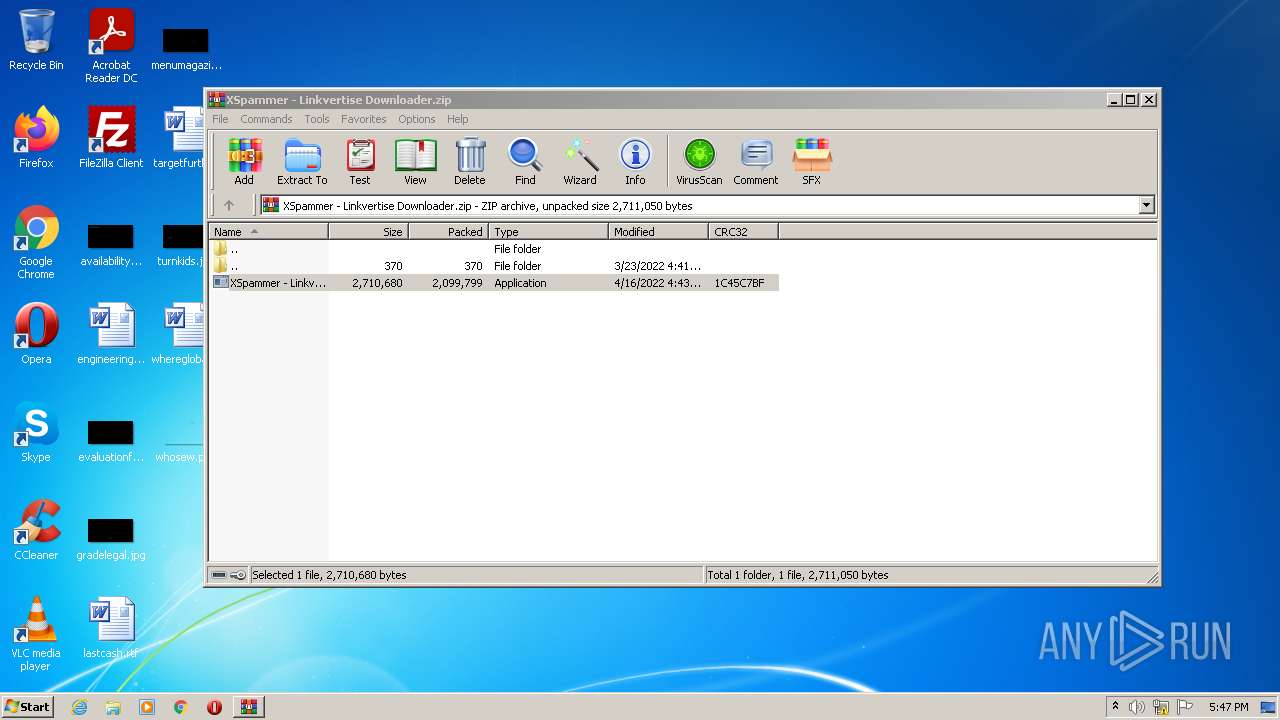Open the Commands menu
This screenshot has width=1280, height=720.
266,119
